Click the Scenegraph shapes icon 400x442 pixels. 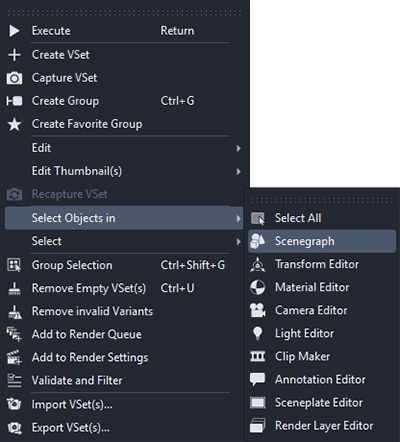(258, 241)
